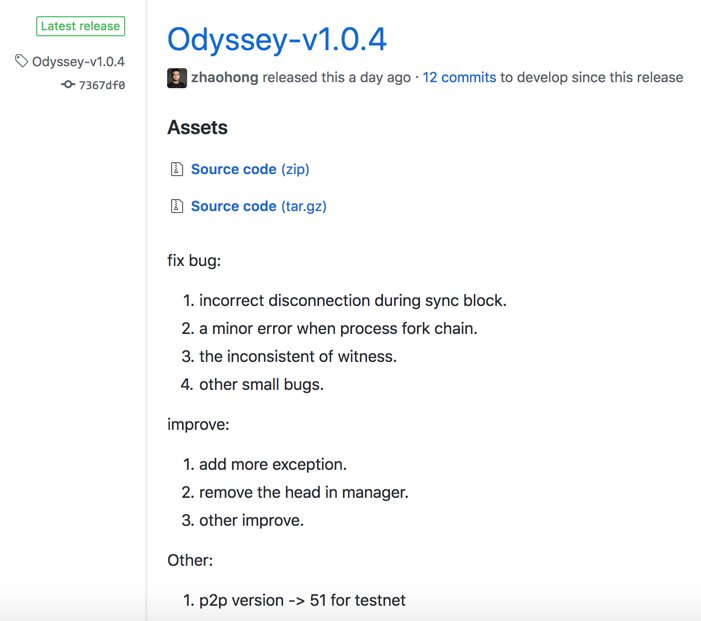
Task: Click 'p2p version -> 51 for testnet' item
Action: coord(302,600)
